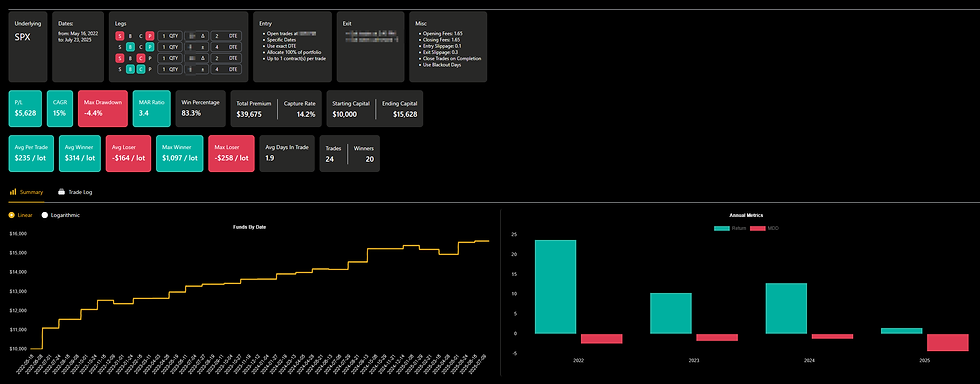Toggle the red C button in third leg row
Viewport: 980px width, 384px height.
pyautogui.click(x=141, y=58)
